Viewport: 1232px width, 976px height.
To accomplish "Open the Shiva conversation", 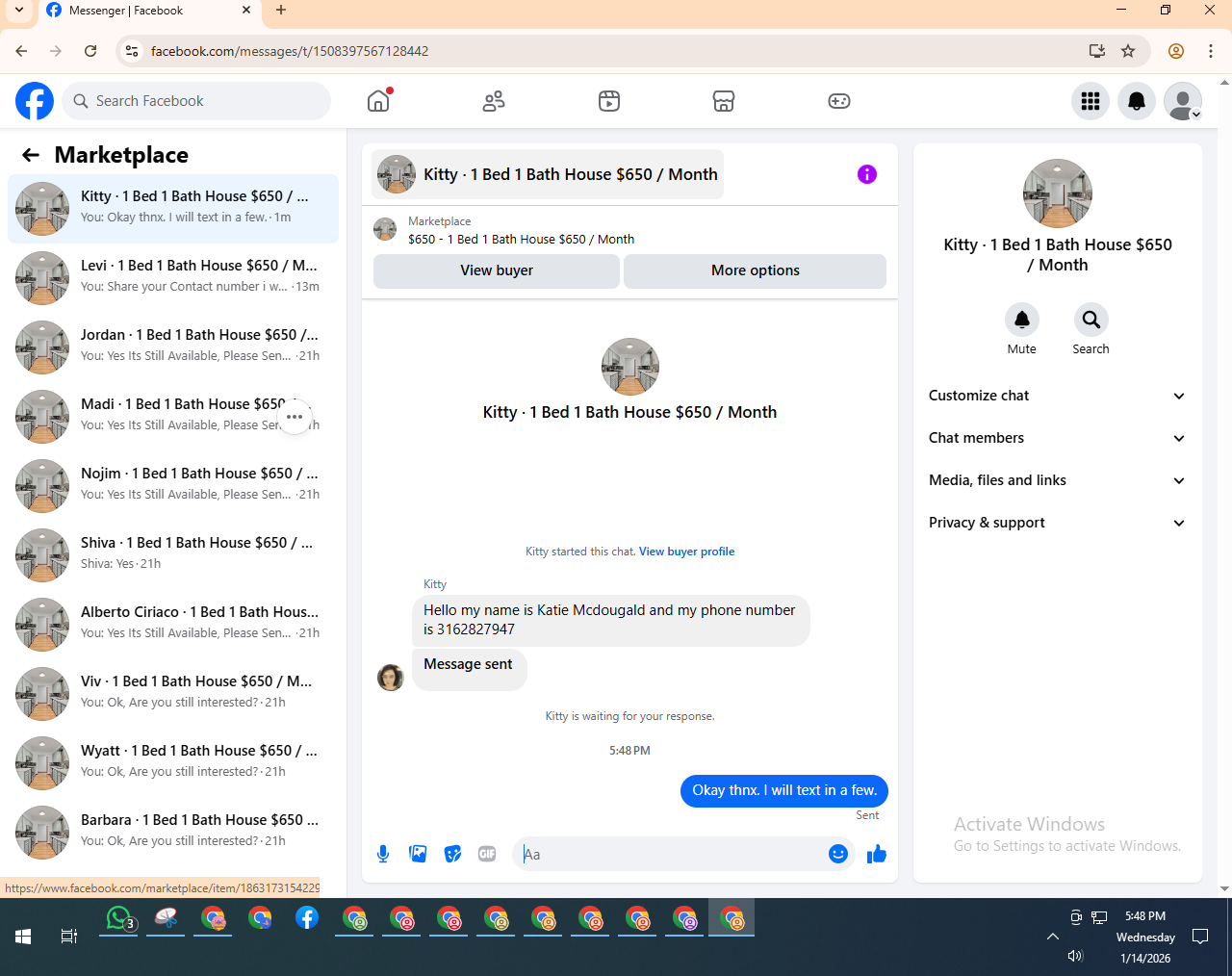I will 173,555.
